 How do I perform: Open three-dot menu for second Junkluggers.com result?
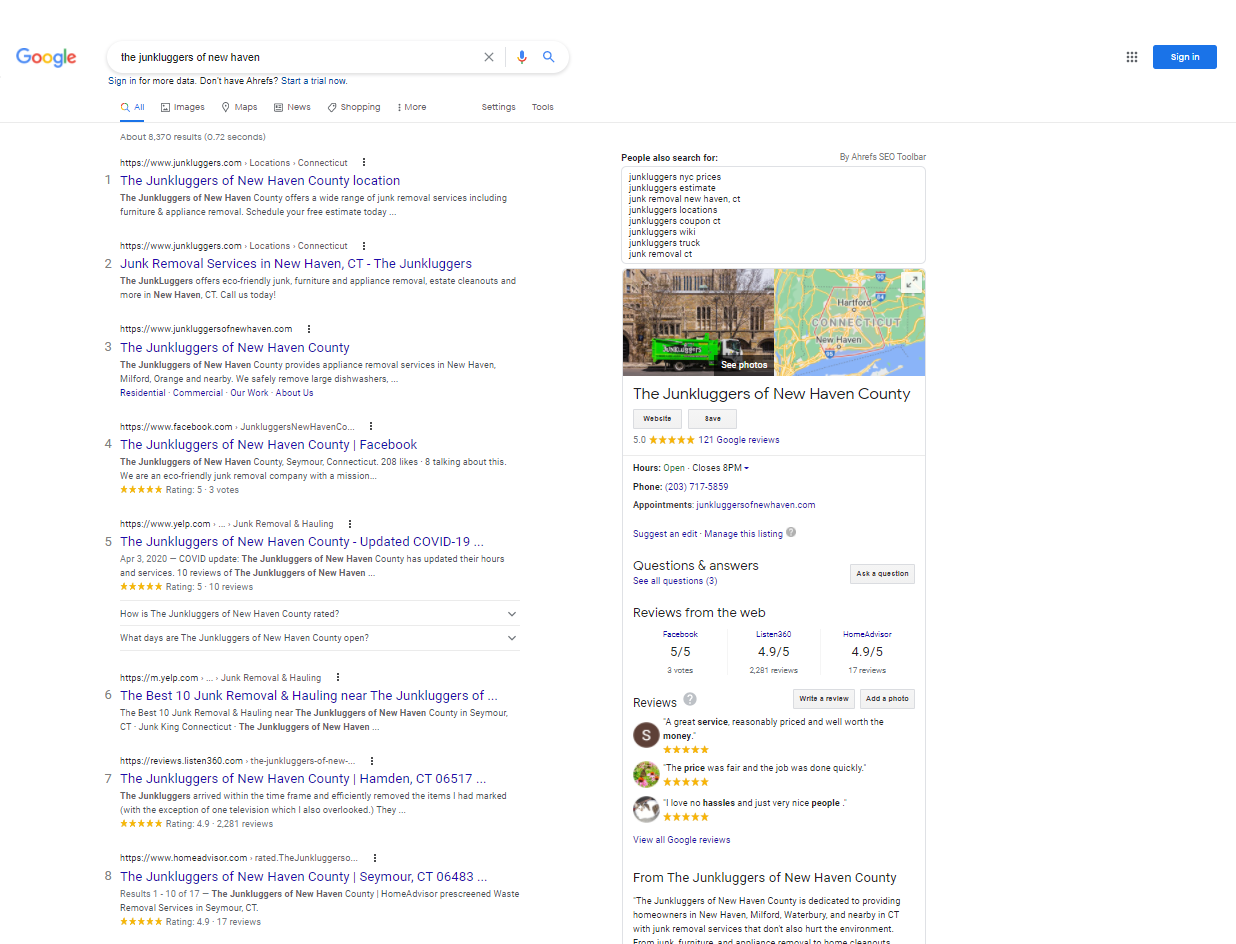tap(364, 245)
